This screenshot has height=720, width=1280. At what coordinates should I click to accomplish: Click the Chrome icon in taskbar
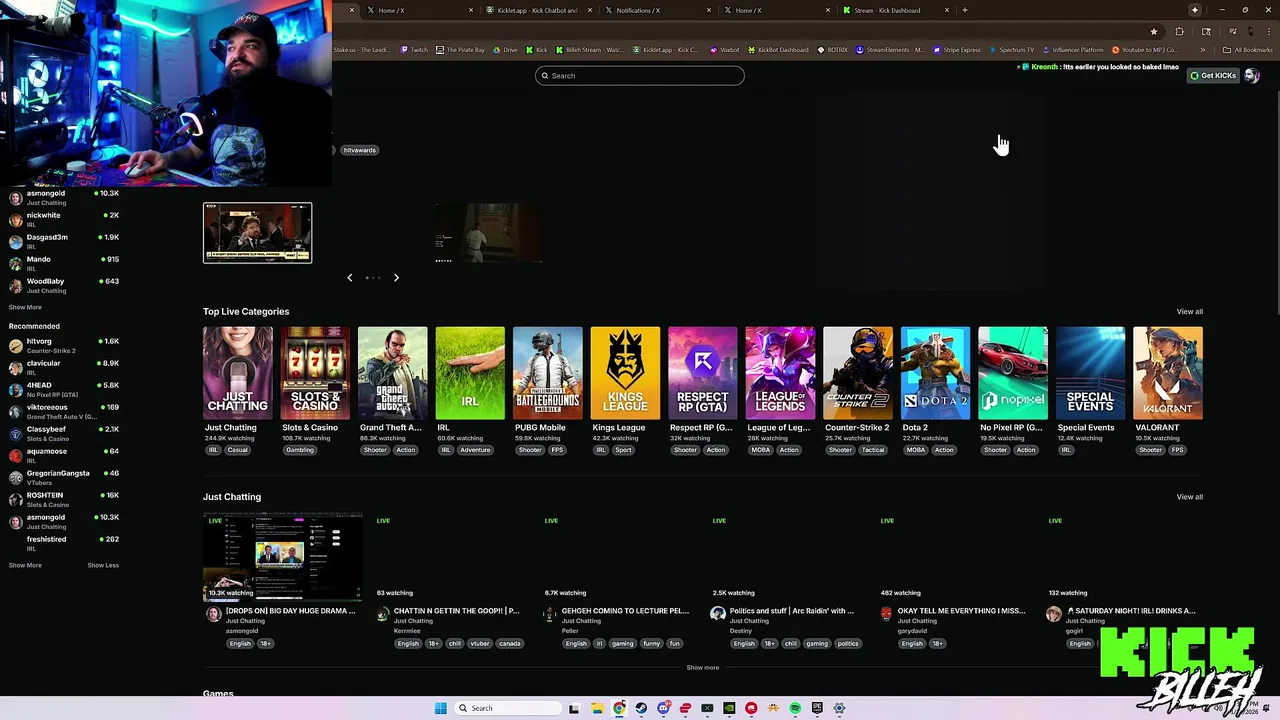coord(619,708)
